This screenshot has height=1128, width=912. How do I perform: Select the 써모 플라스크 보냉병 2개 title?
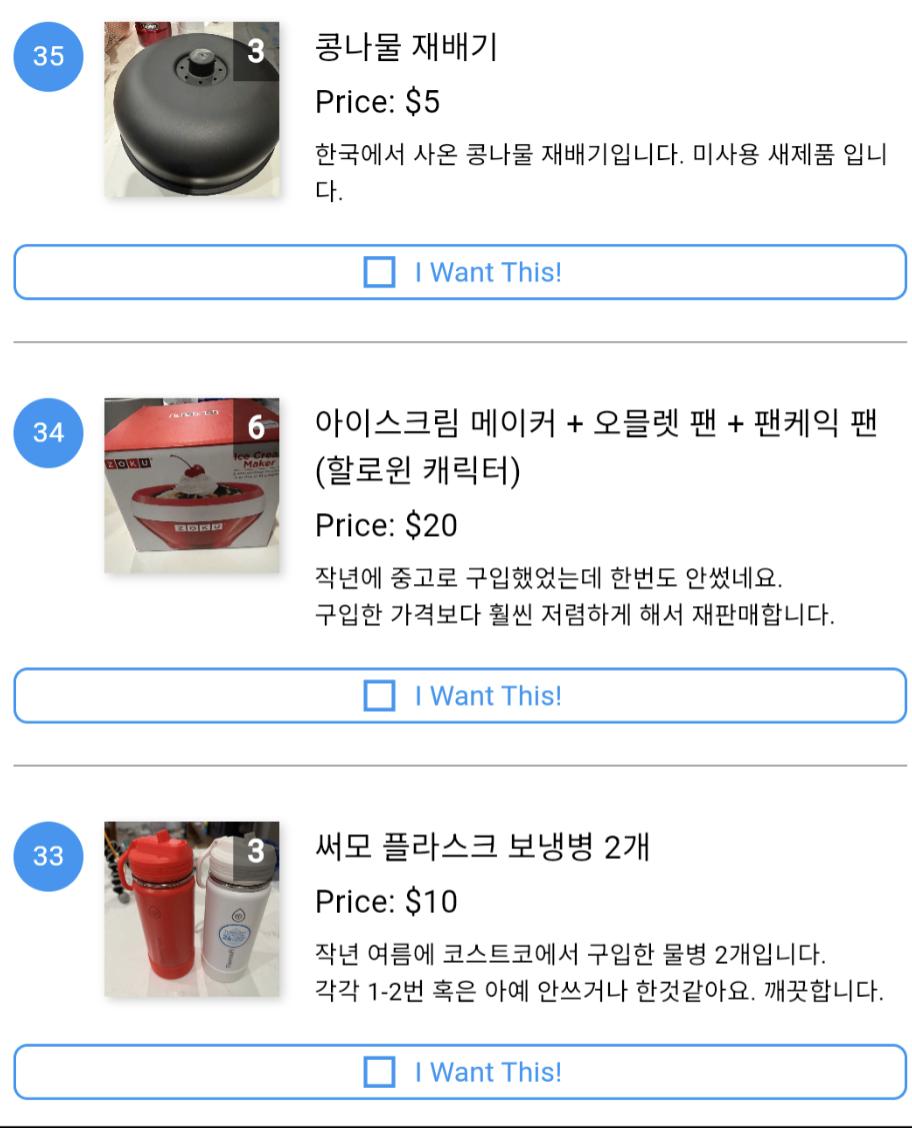pyautogui.click(x=483, y=847)
